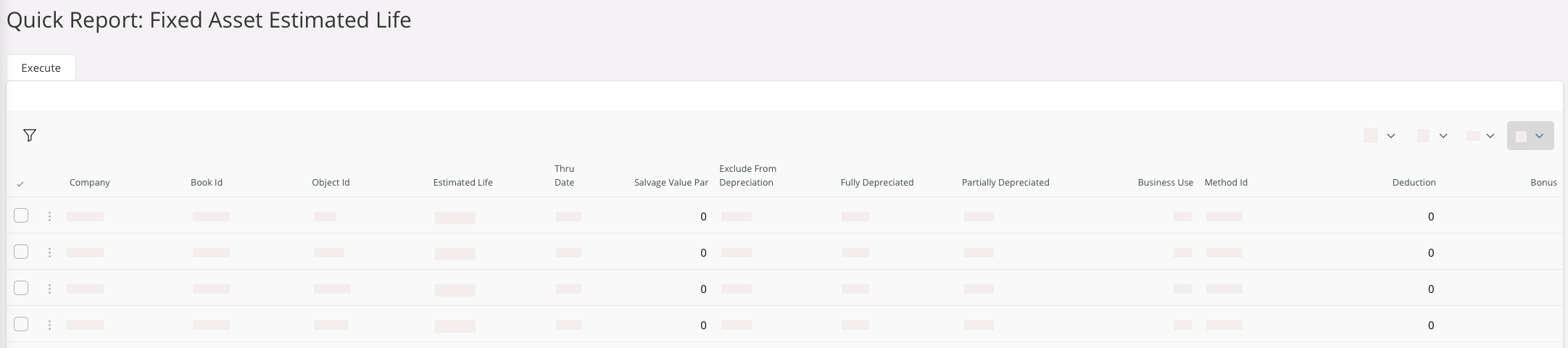Expand the highlighted gray dropdown in the table toolbar
Image resolution: width=1568 pixels, height=348 pixels.
click(1530, 136)
